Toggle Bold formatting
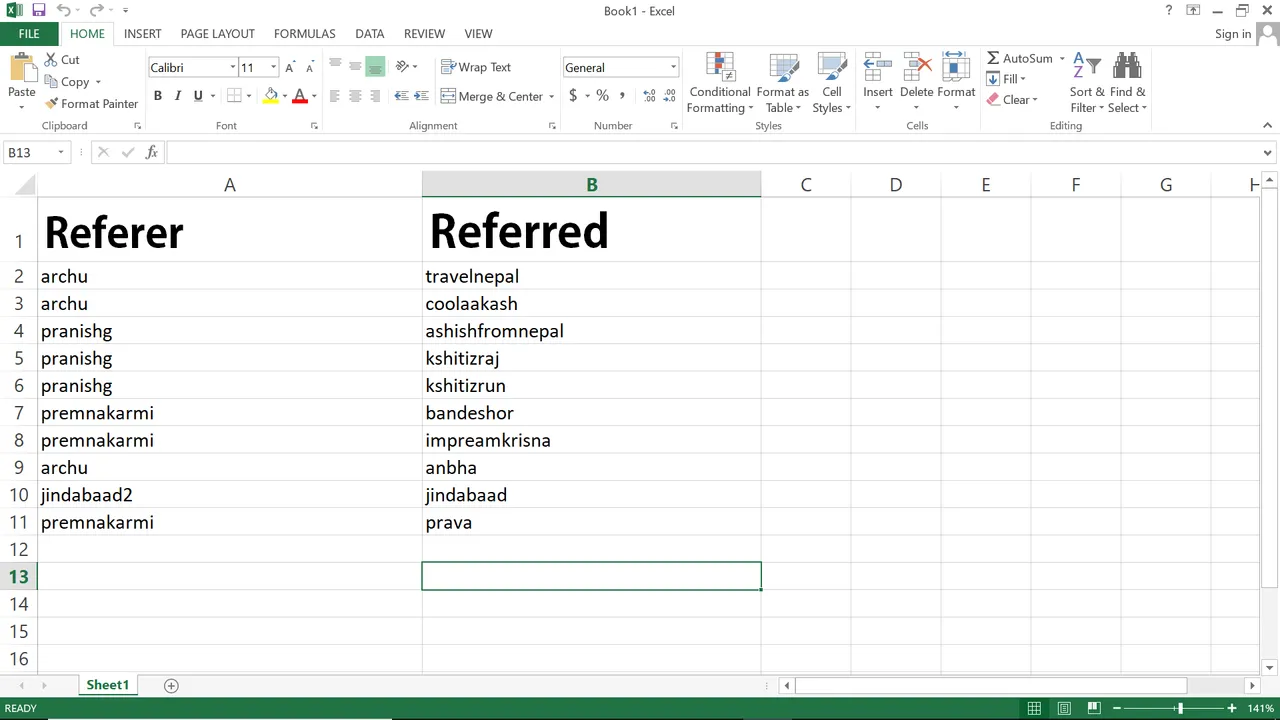Viewport: 1280px width, 720px height. tap(158, 96)
